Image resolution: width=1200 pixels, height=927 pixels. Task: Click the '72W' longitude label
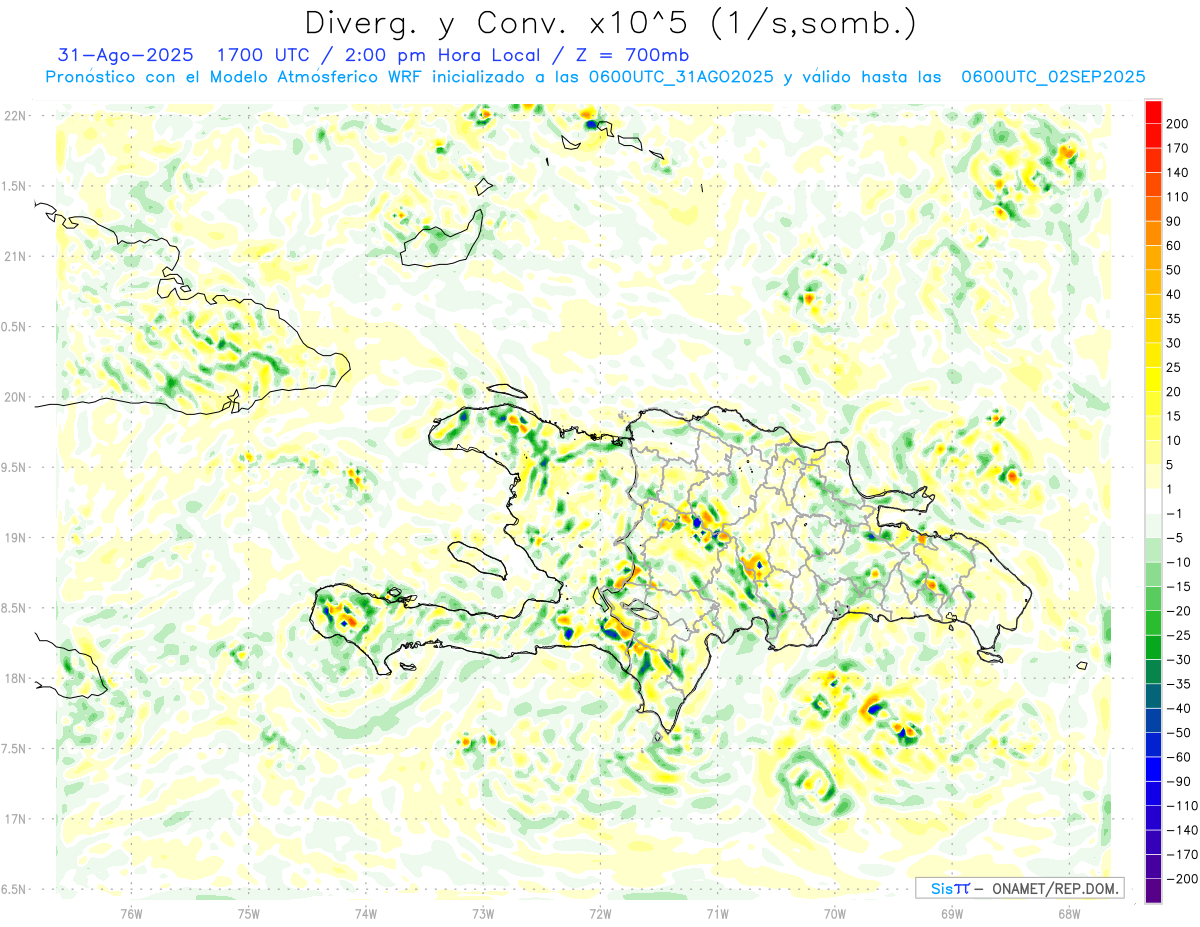click(x=600, y=912)
